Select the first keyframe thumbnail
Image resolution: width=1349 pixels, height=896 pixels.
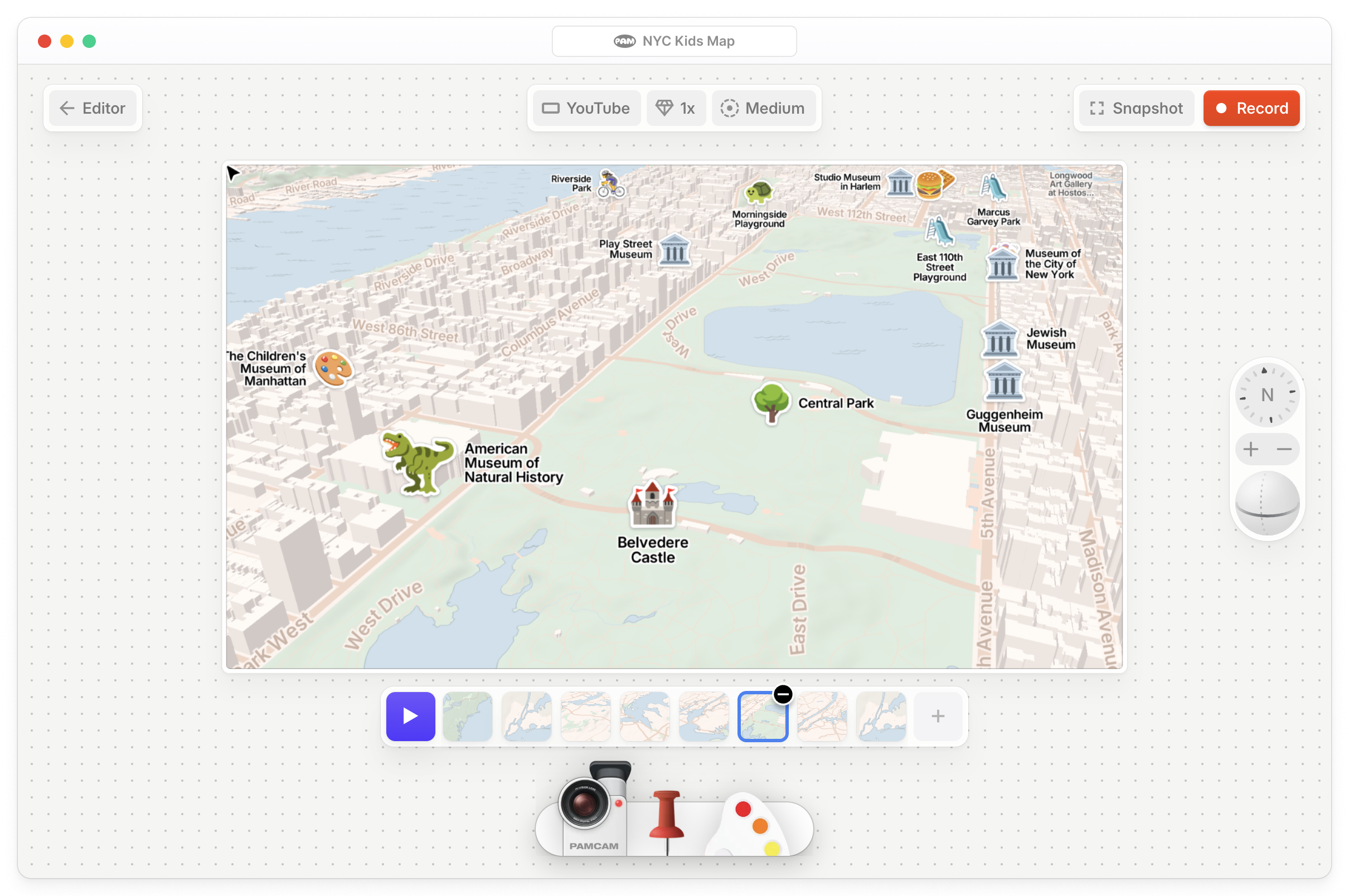tap(468, 716)
